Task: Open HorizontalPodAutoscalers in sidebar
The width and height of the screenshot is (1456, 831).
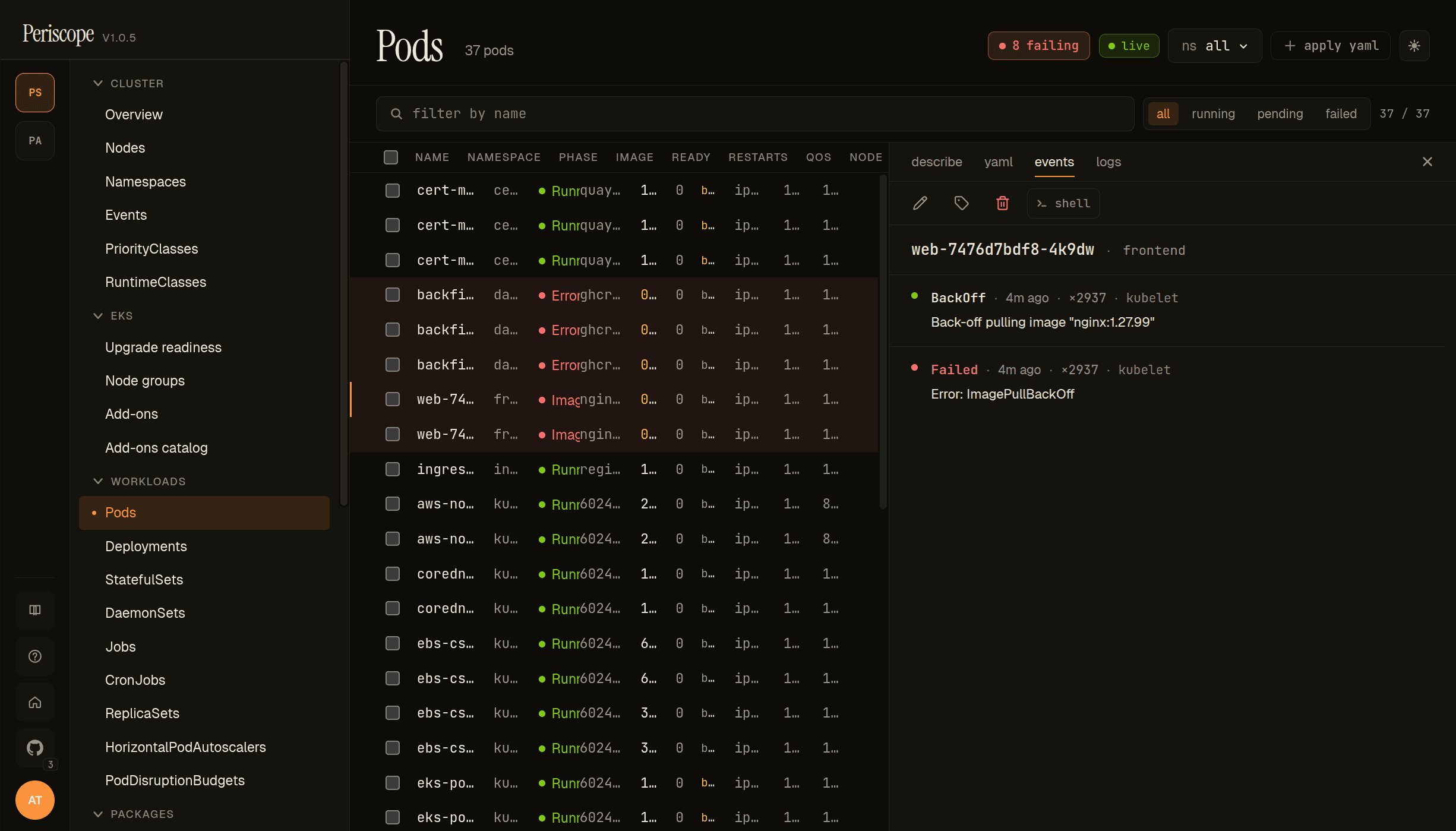Action: (204, 747)
